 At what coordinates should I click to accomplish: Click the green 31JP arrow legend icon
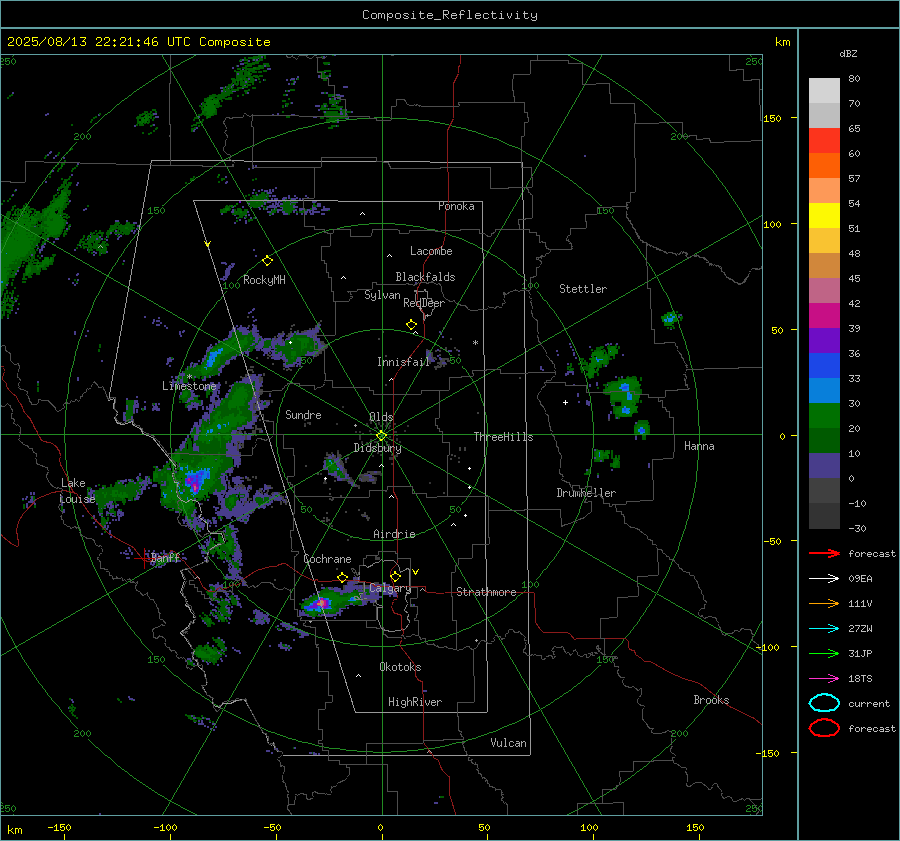click(x=824, y=653)
